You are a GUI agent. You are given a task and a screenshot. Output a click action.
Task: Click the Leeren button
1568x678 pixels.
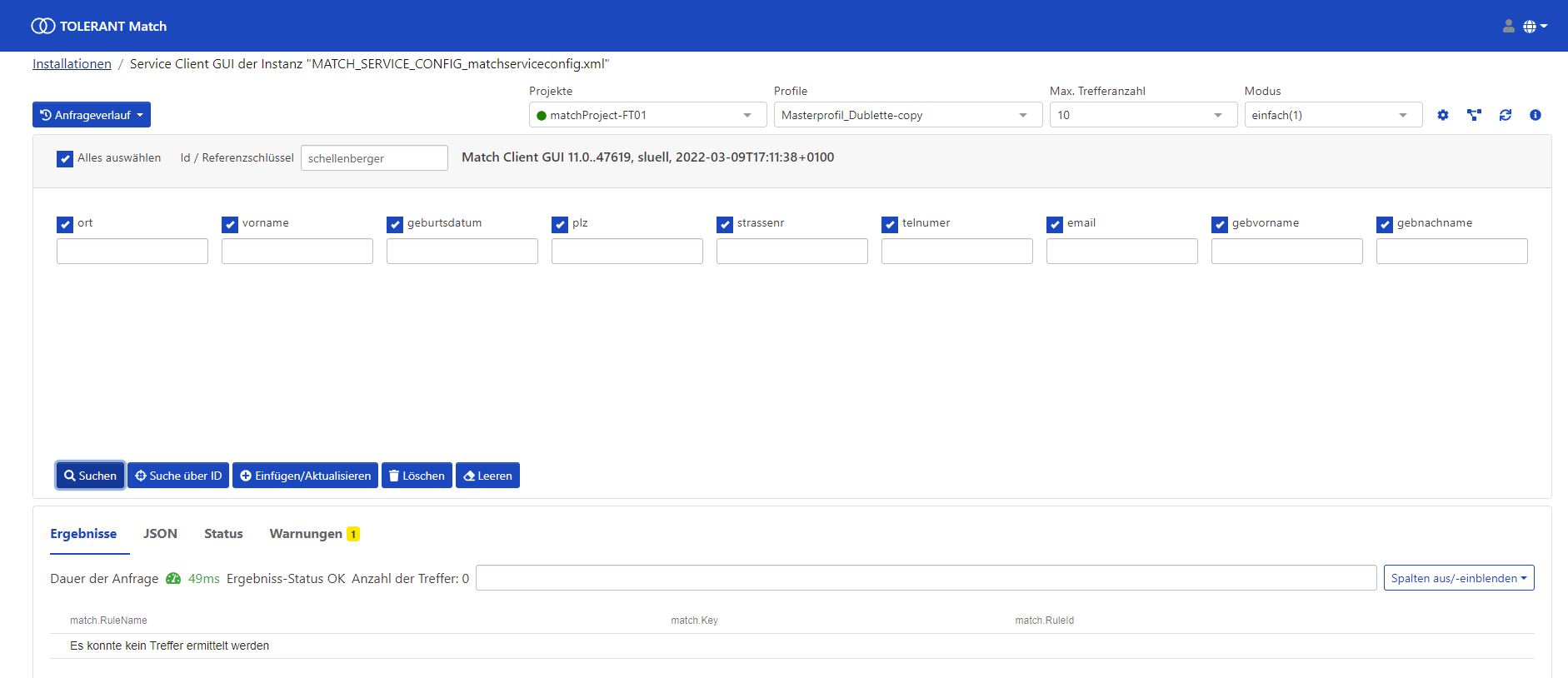[487, 476]
